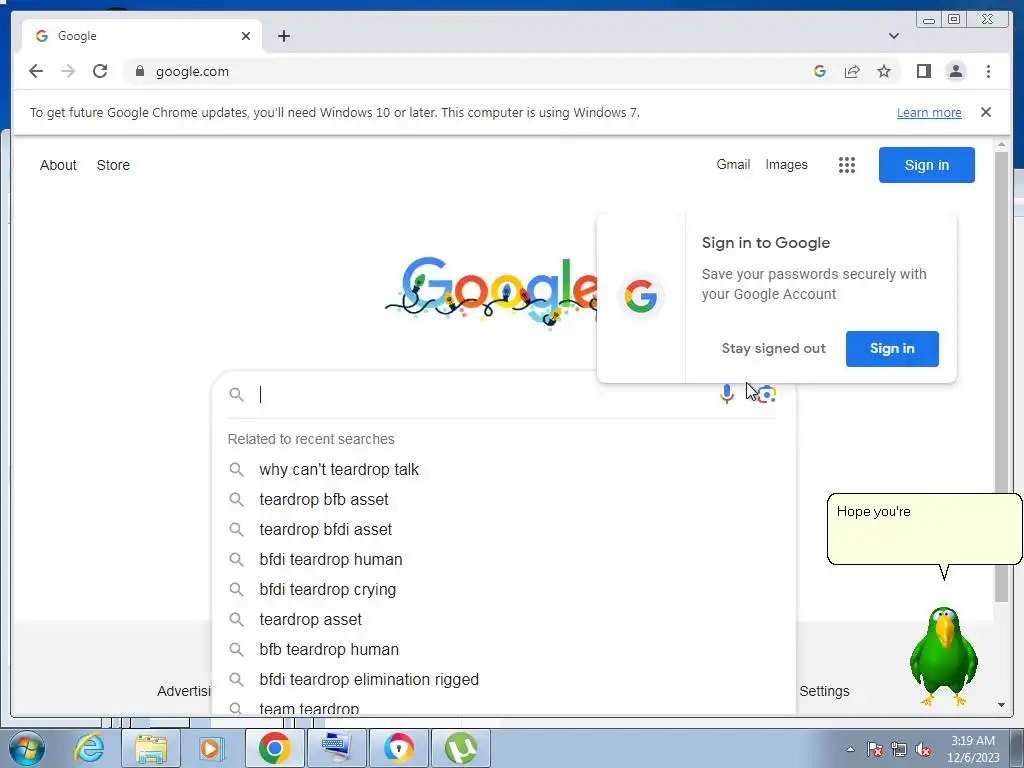Bookmark this page with the star icon
The image size is (1024, 768).
pos(884,71)
